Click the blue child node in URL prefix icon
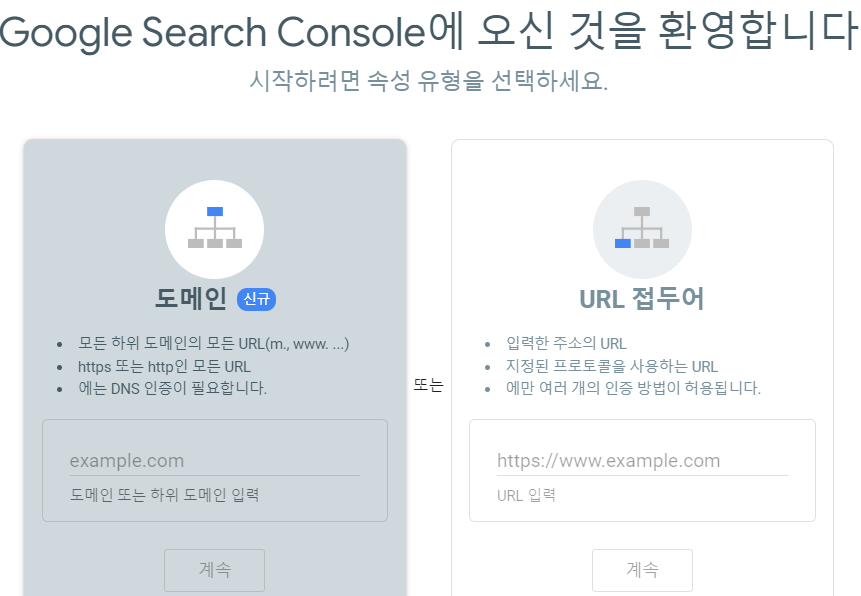The height and width of the screenshot is (596, 861). point(625,243)
